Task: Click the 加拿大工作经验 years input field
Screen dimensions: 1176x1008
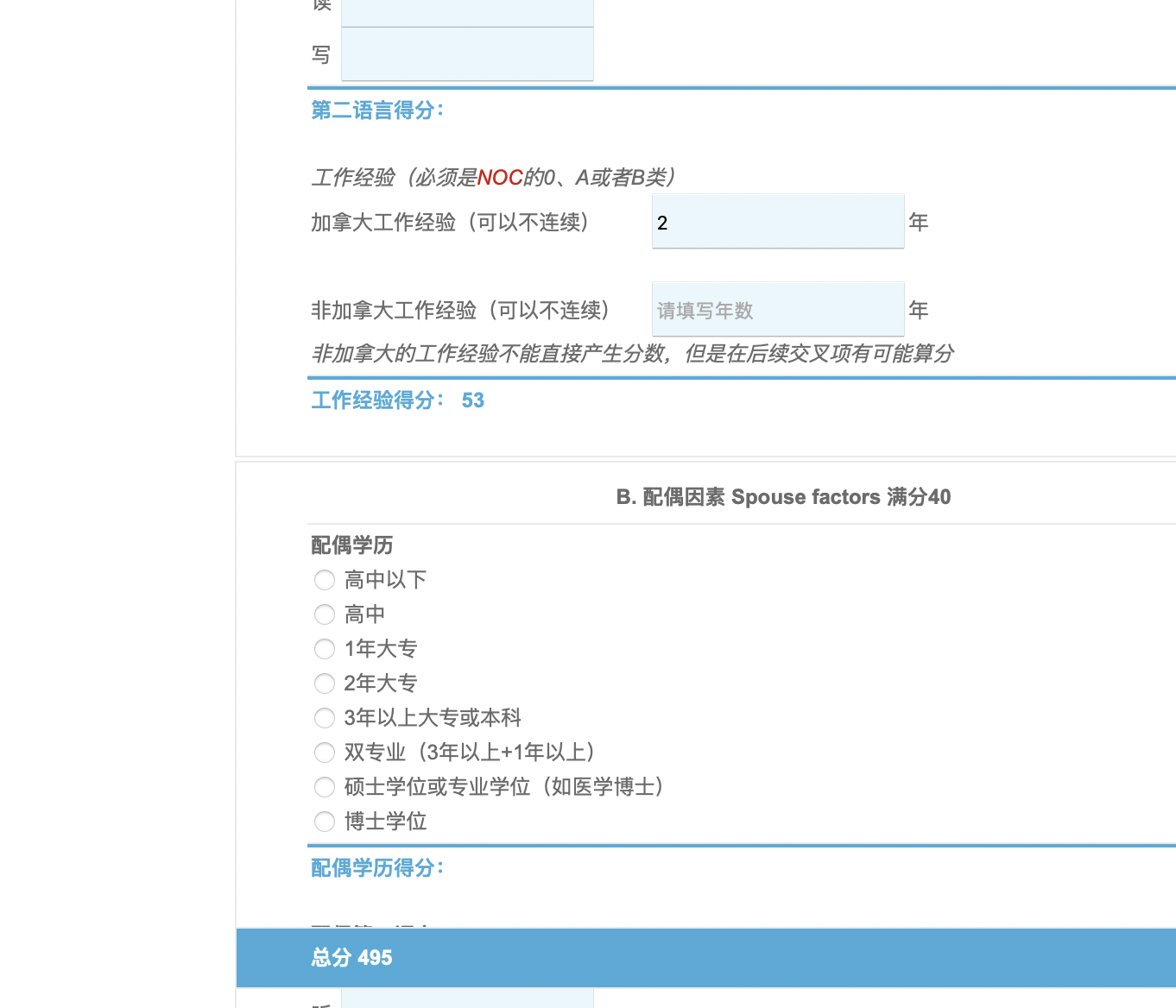Action: pos(778,222)
